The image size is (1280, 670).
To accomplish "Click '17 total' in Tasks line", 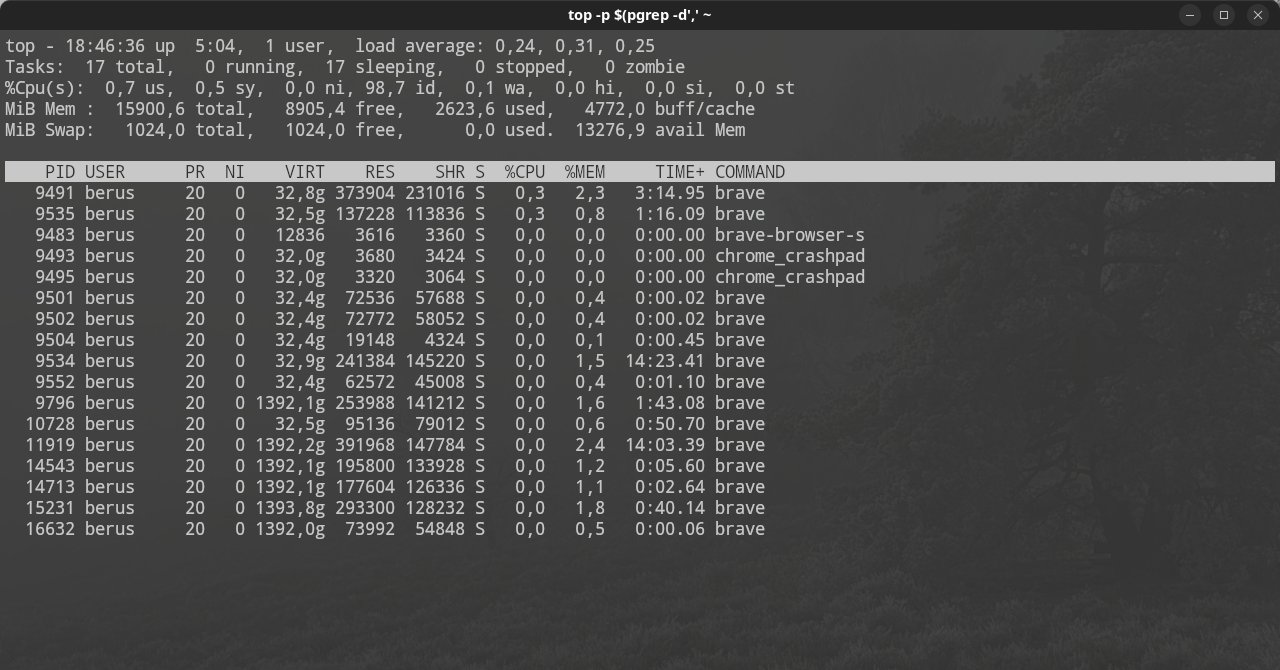I will tap(125, 67).
